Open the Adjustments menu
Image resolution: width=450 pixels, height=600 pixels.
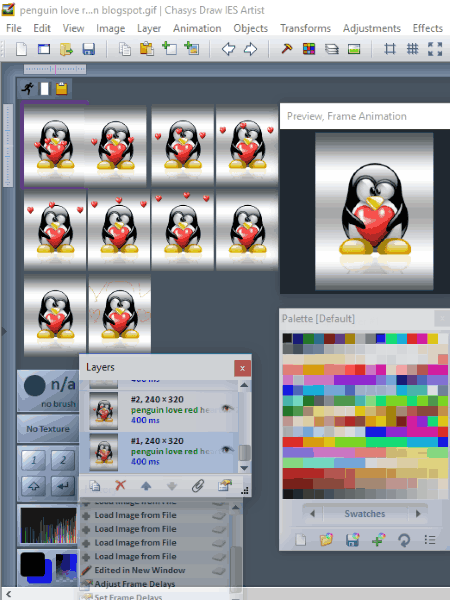click(372, 28)
